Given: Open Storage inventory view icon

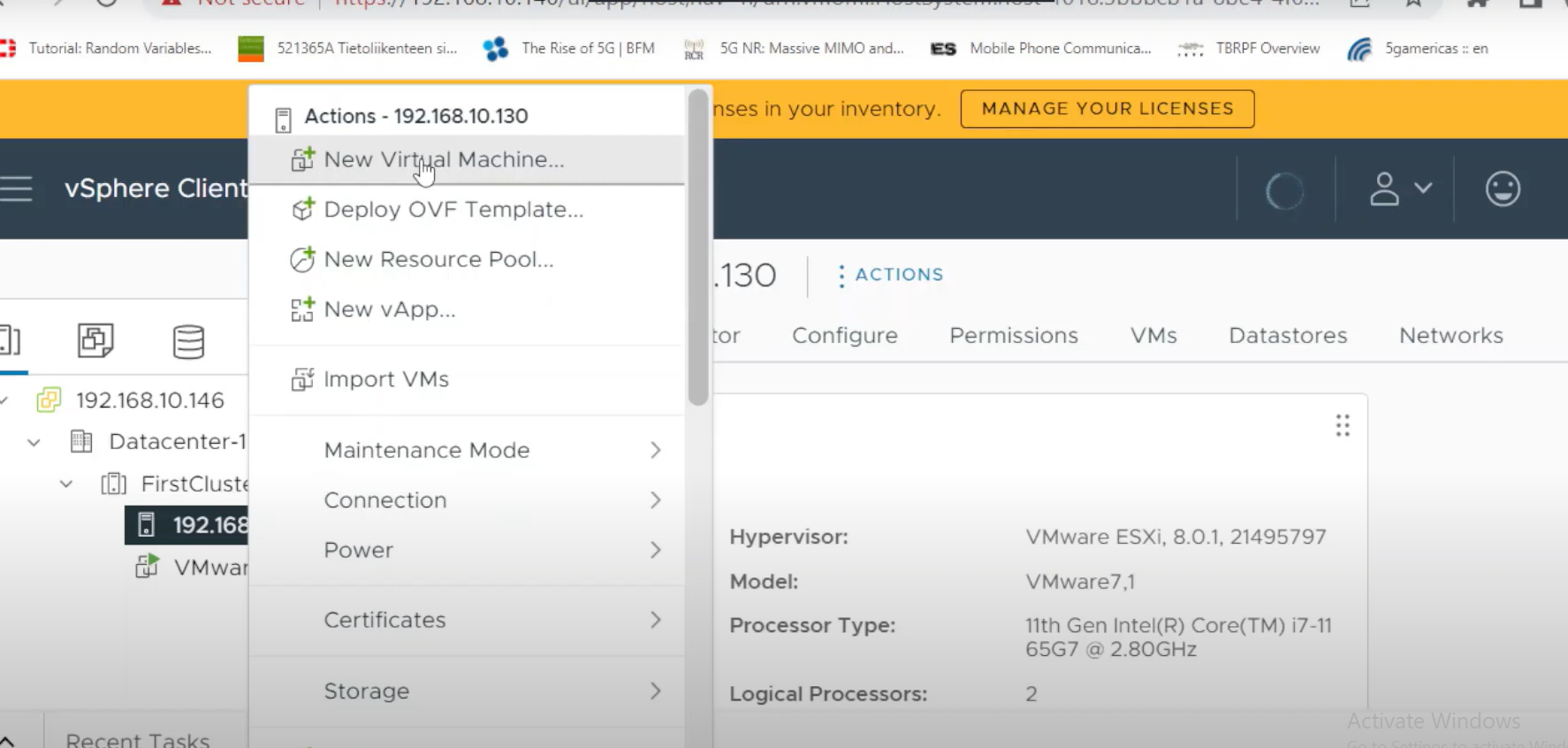Looking at the screenshot, I should click(x=188, y=341).
